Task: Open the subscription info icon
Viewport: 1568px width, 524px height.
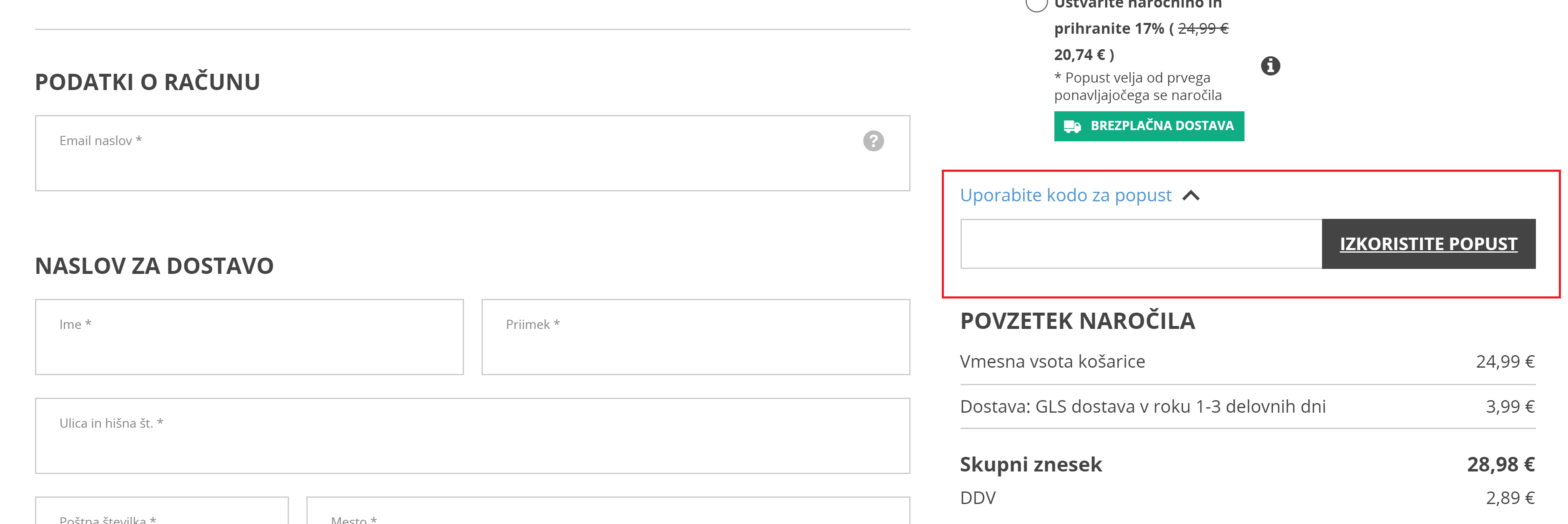Action: [1270, 66]
